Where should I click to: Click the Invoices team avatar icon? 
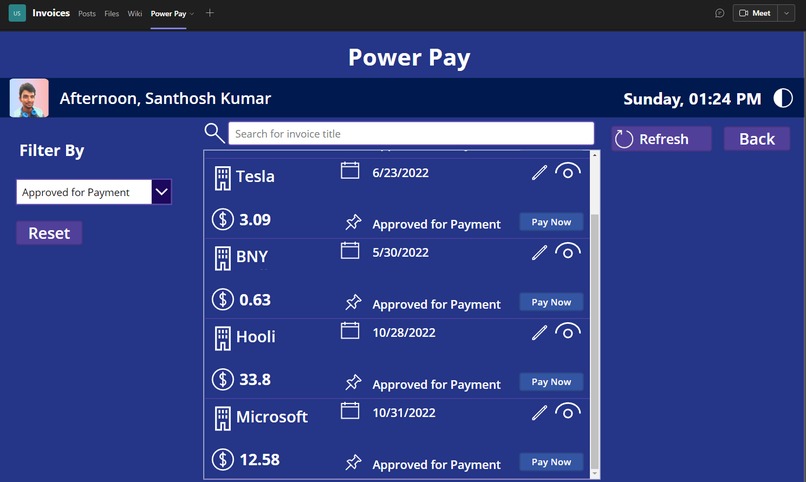pyautogui.click(x=17, y=13)
